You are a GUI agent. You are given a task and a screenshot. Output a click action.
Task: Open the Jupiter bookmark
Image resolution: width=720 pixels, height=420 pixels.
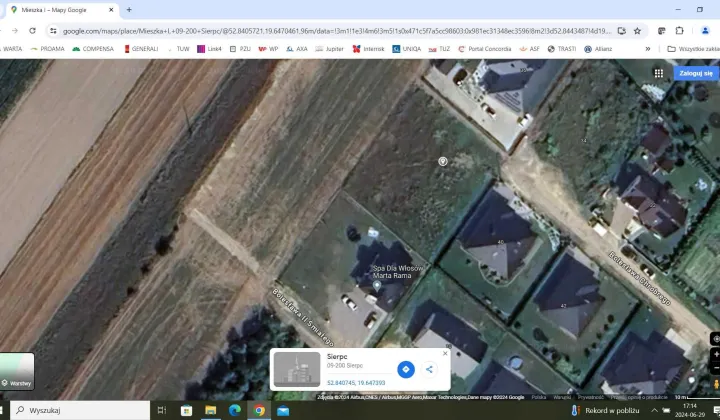[330, 49]
